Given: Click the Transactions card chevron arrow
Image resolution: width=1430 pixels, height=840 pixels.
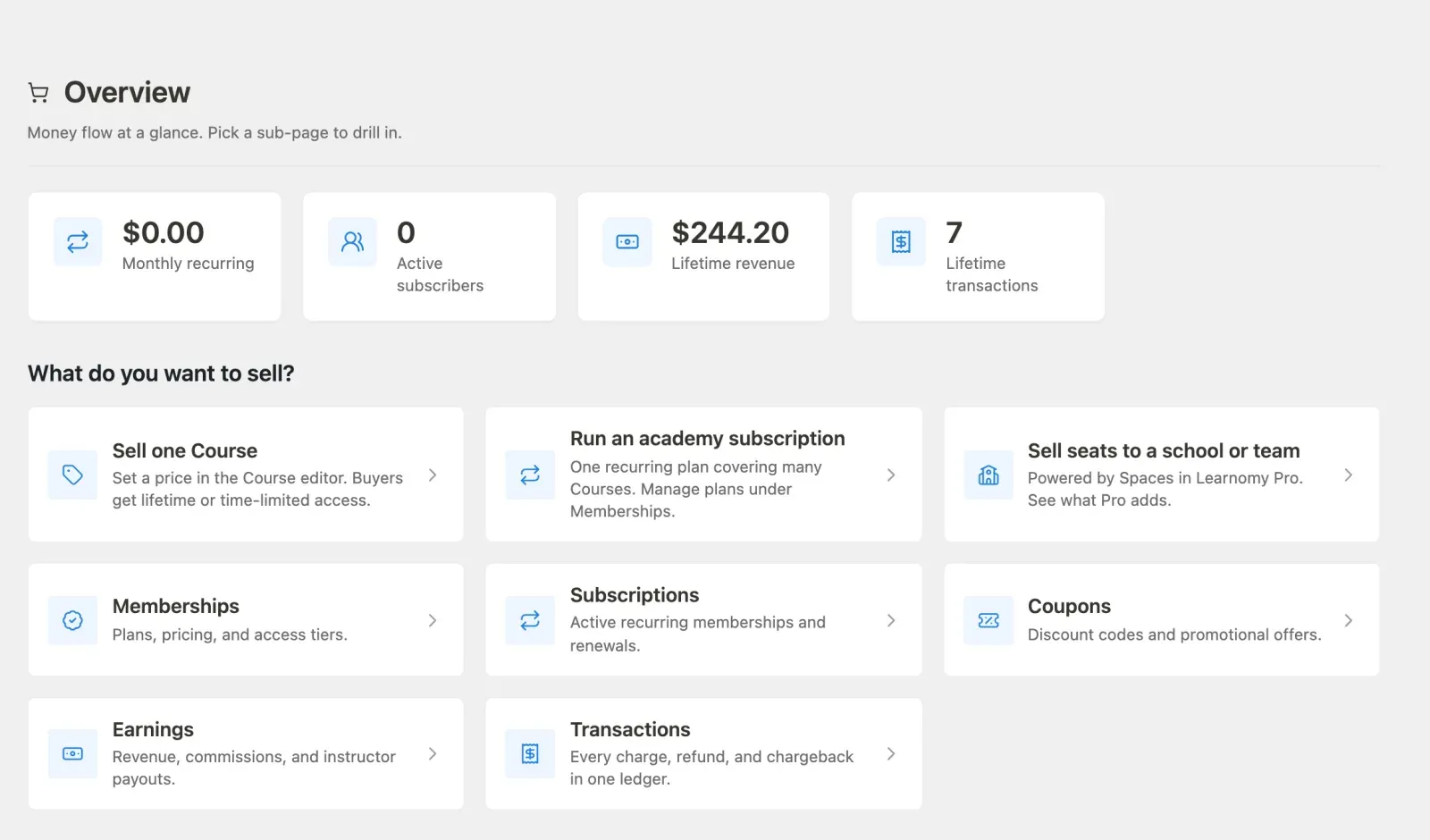Looking at the screenshot, I should pyautogui.click(x=891, y=753).
